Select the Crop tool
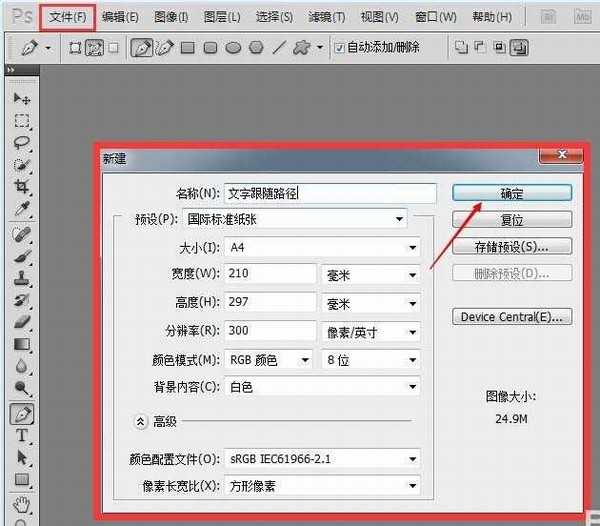600x526 pixels. pos(21,187)
